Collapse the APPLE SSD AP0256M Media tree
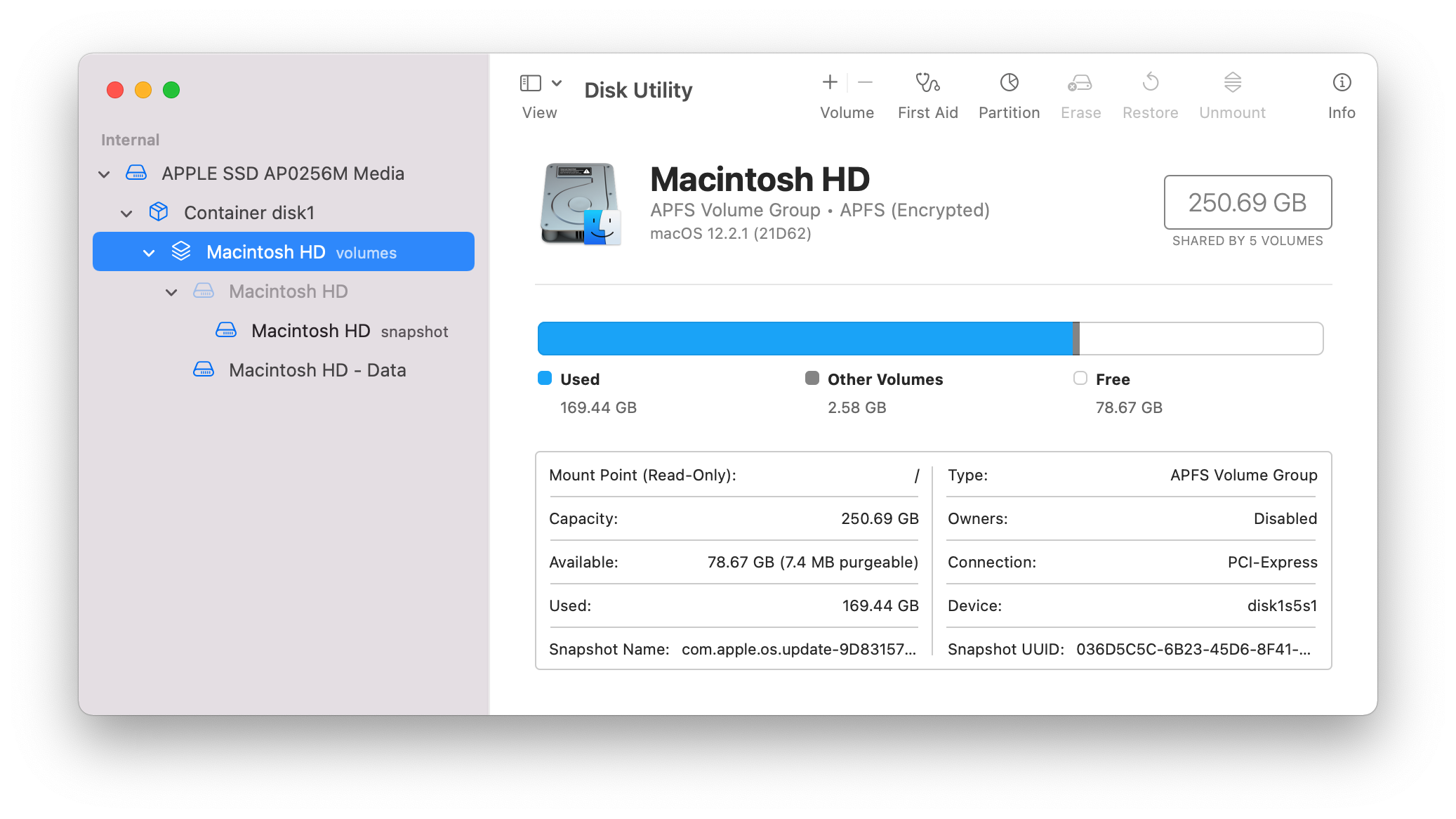This screenshot has width=1456, height=819. pos(104,174)
